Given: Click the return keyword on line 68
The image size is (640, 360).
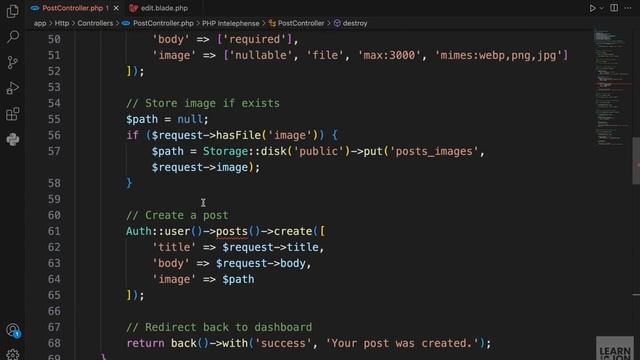Looking at the screenshot, I should [145, 343].
